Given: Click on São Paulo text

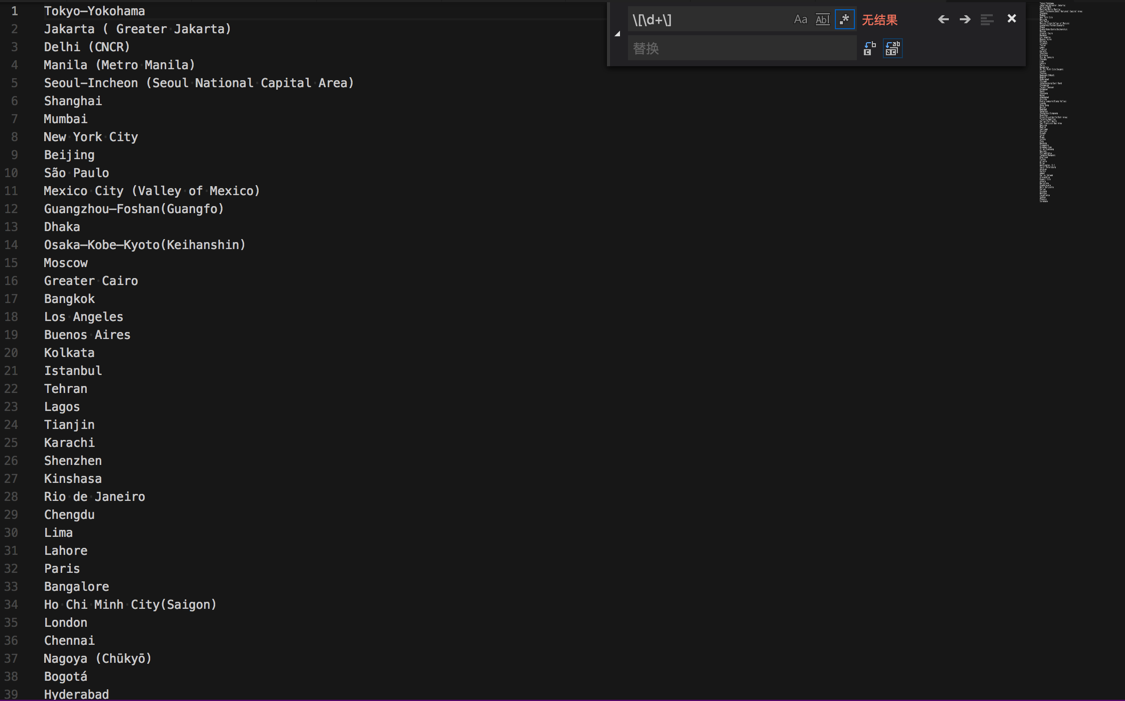Looking at the screenshot, I should (x=76, y=172).
